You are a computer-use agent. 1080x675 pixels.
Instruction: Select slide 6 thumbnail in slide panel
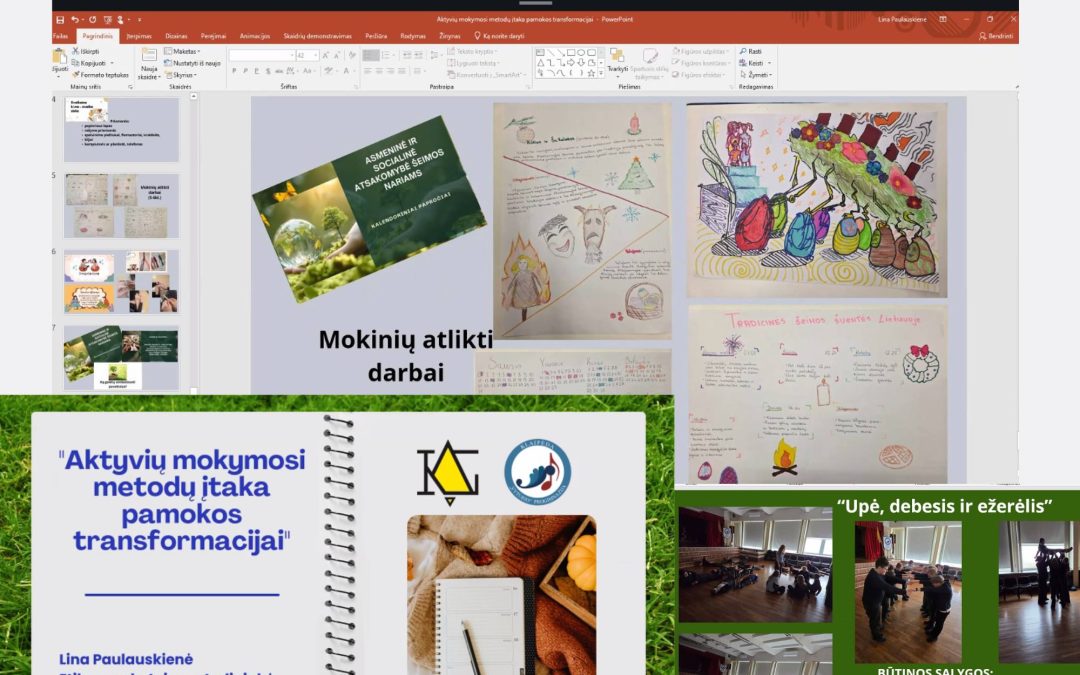pos(121,282)
